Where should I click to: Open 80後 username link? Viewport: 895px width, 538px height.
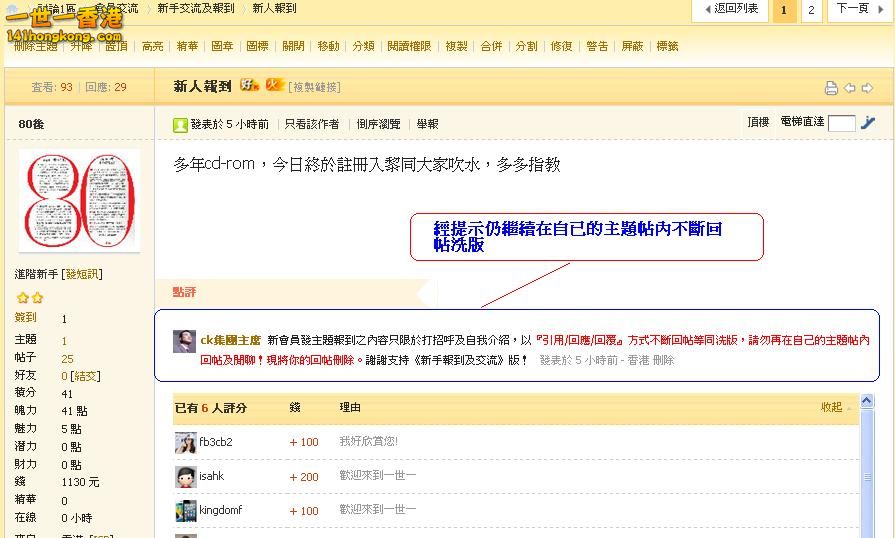31,124
